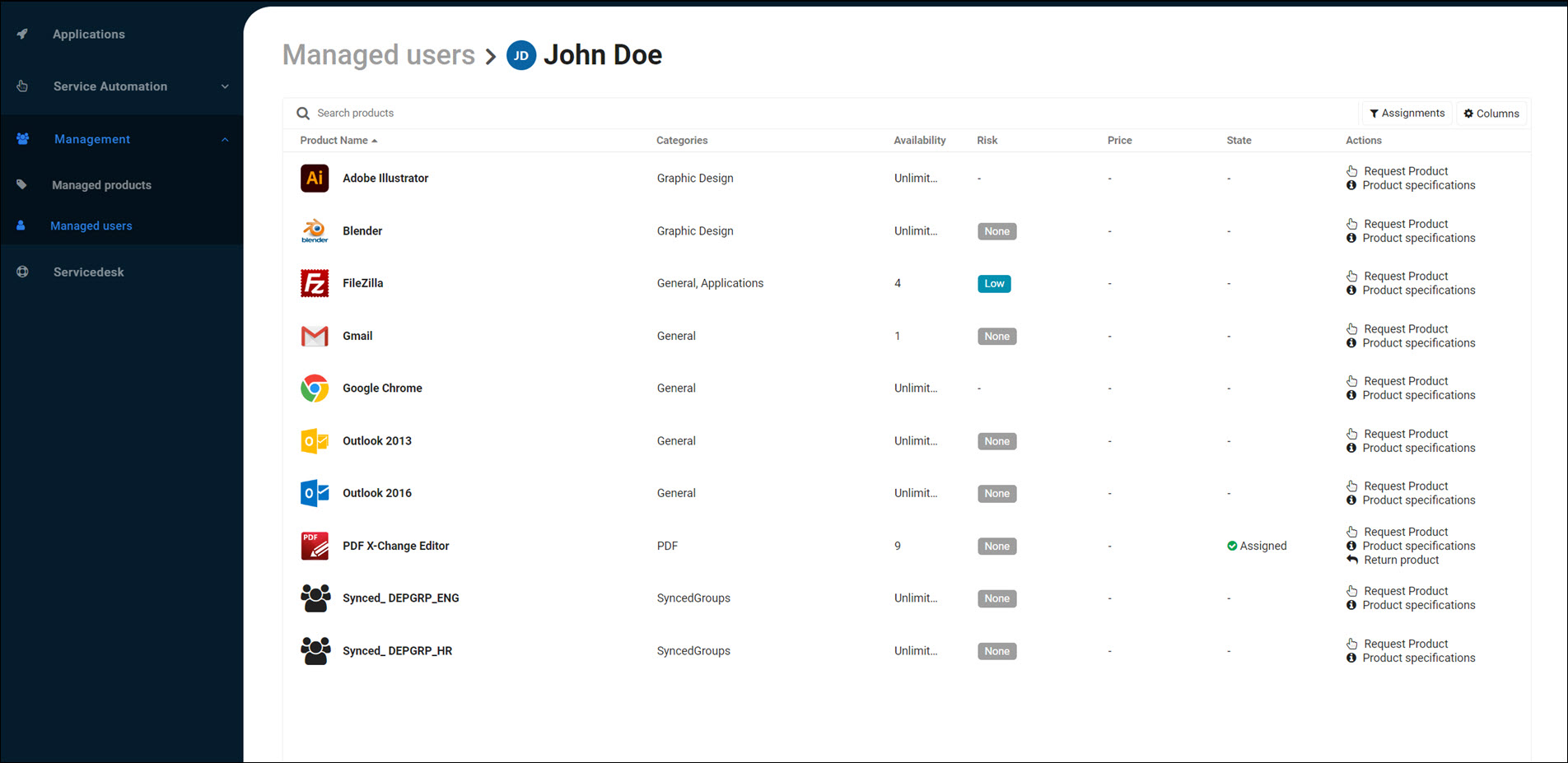Open Product specifications for FileZilla
This screenshot has height=763, width=1568.
coord(1419,291)
